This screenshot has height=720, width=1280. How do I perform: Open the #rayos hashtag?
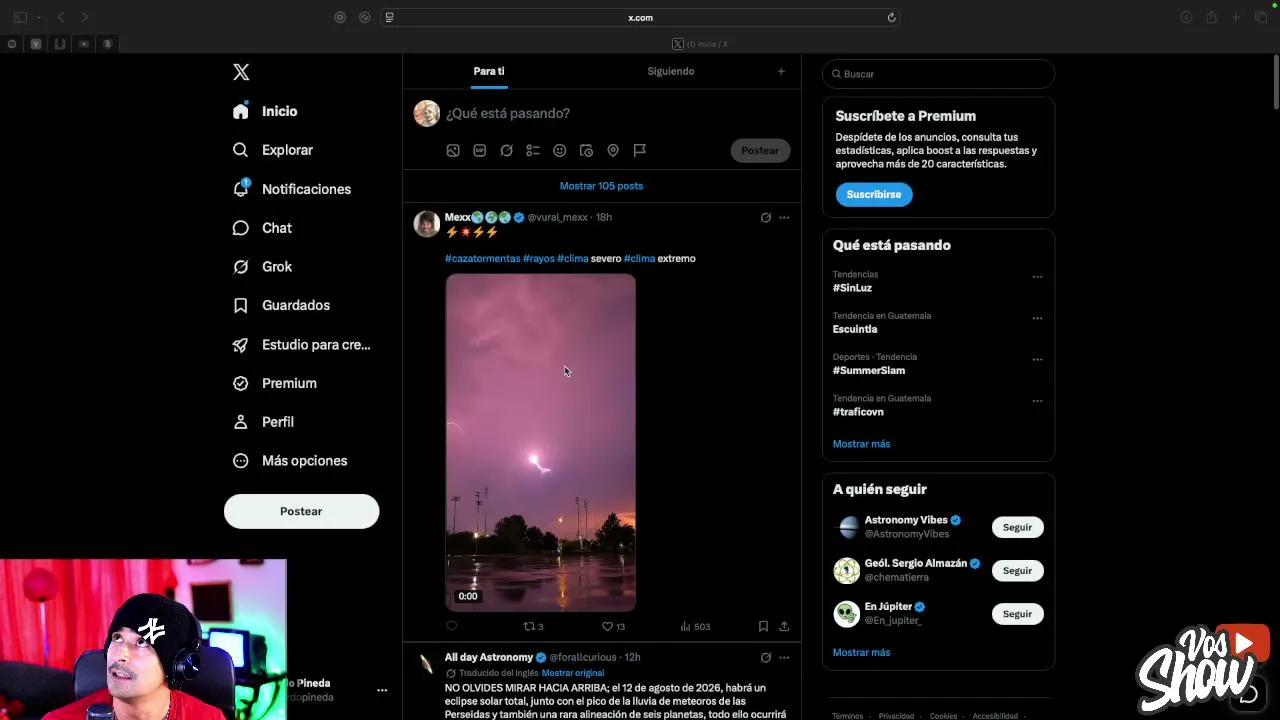click(x=539, y=258)
